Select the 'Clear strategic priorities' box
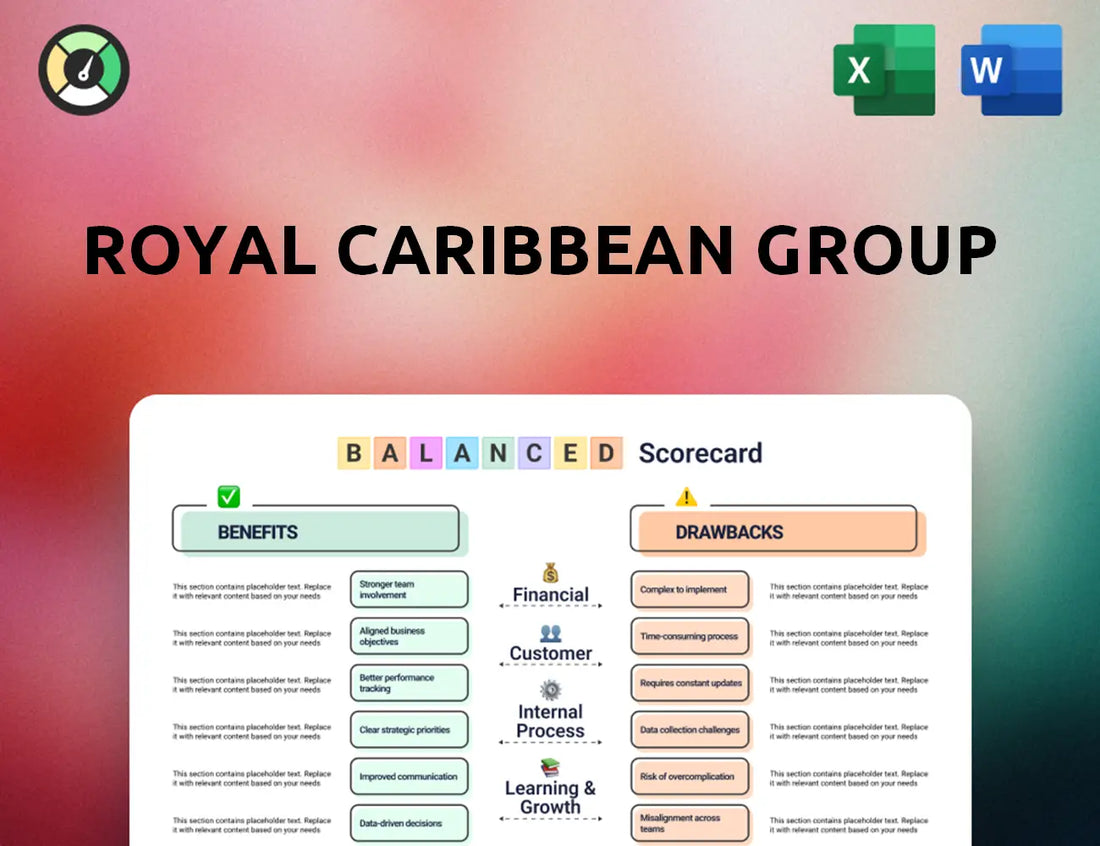The height and width of the screenshot is (846, 1100). [409, 730]
